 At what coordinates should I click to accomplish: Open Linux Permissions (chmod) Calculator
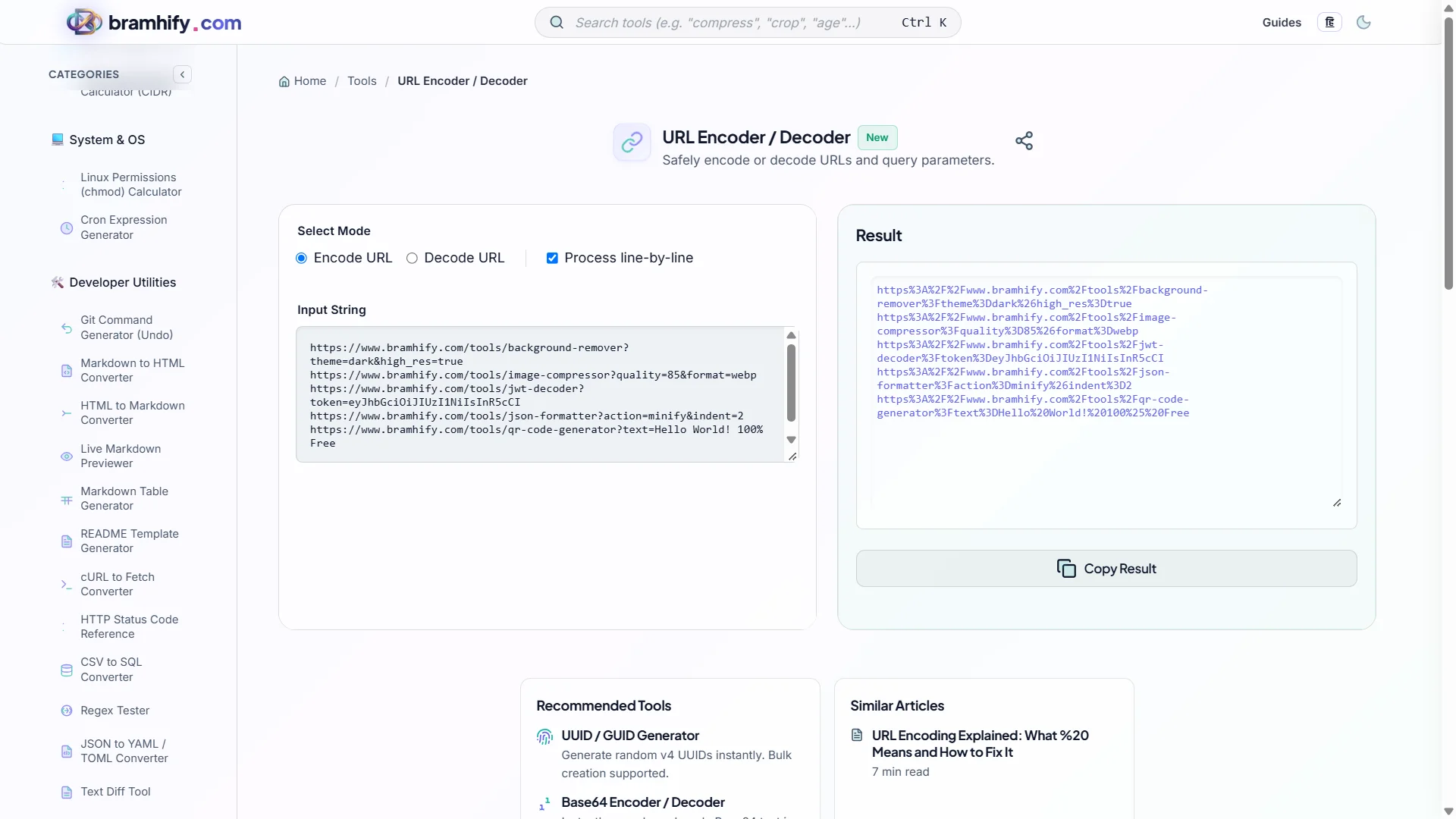coord(131,185)
